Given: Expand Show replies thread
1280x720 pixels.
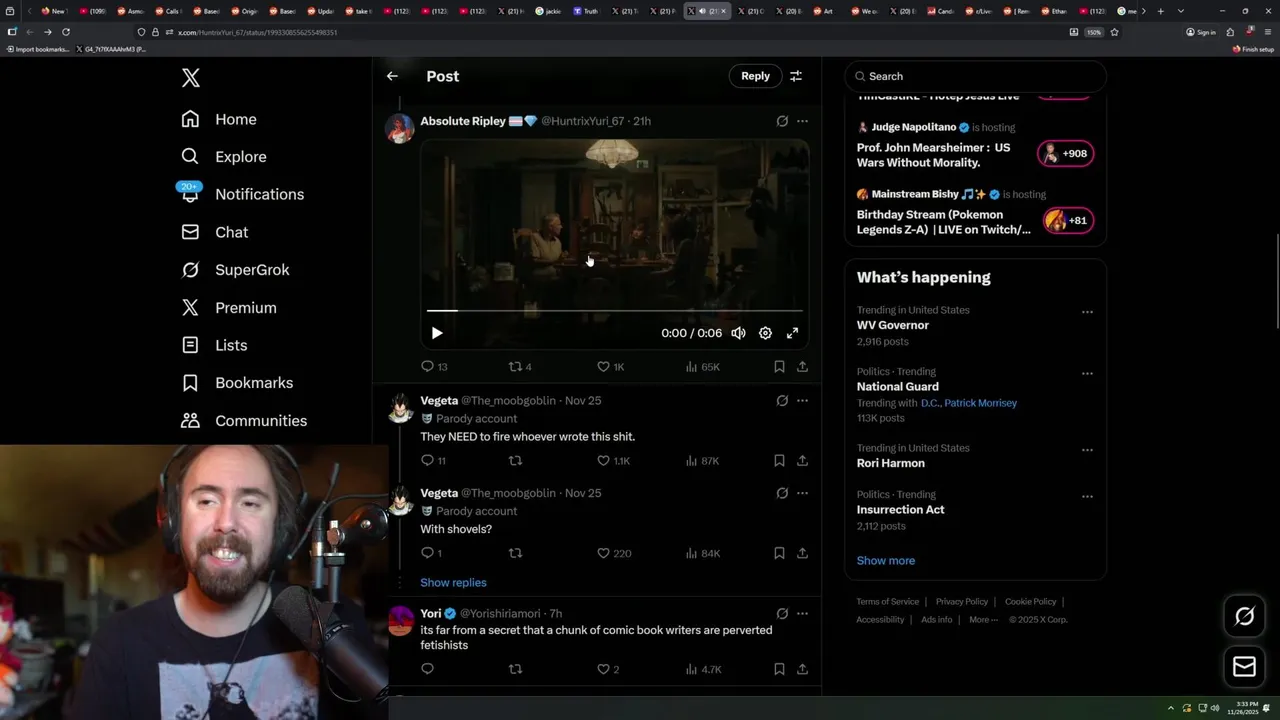Looking at the screenshot, I should [x=453, y=583].
